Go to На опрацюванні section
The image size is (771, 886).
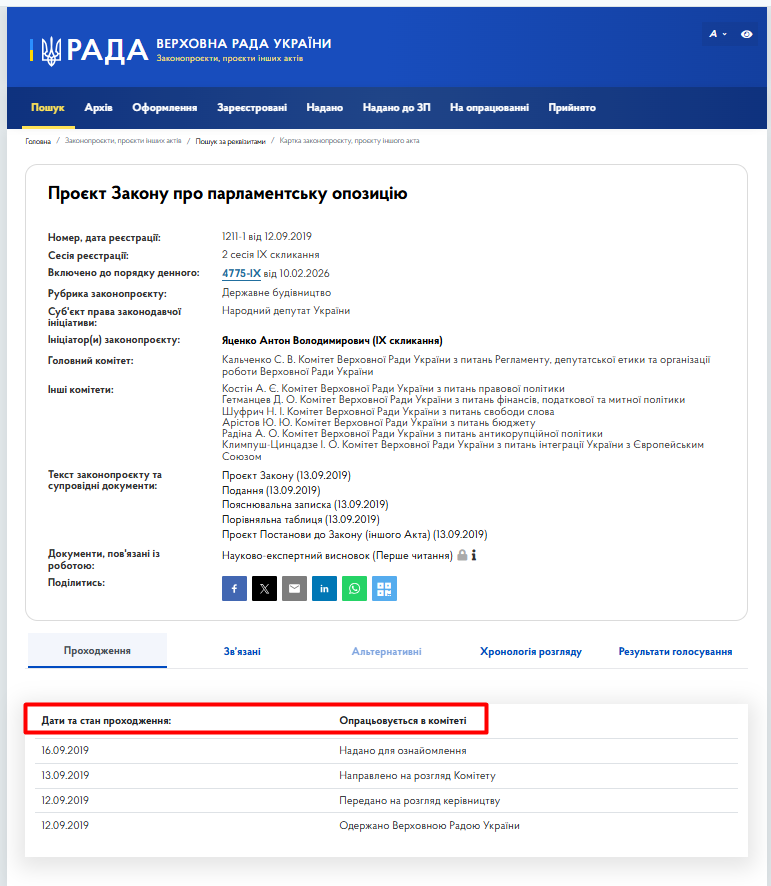[490, 107]
